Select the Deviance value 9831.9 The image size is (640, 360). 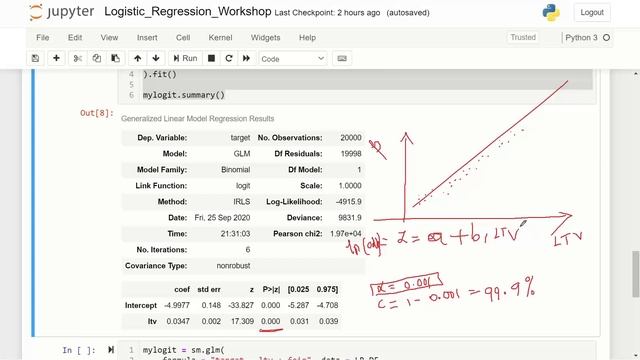(x=350, y=218)
